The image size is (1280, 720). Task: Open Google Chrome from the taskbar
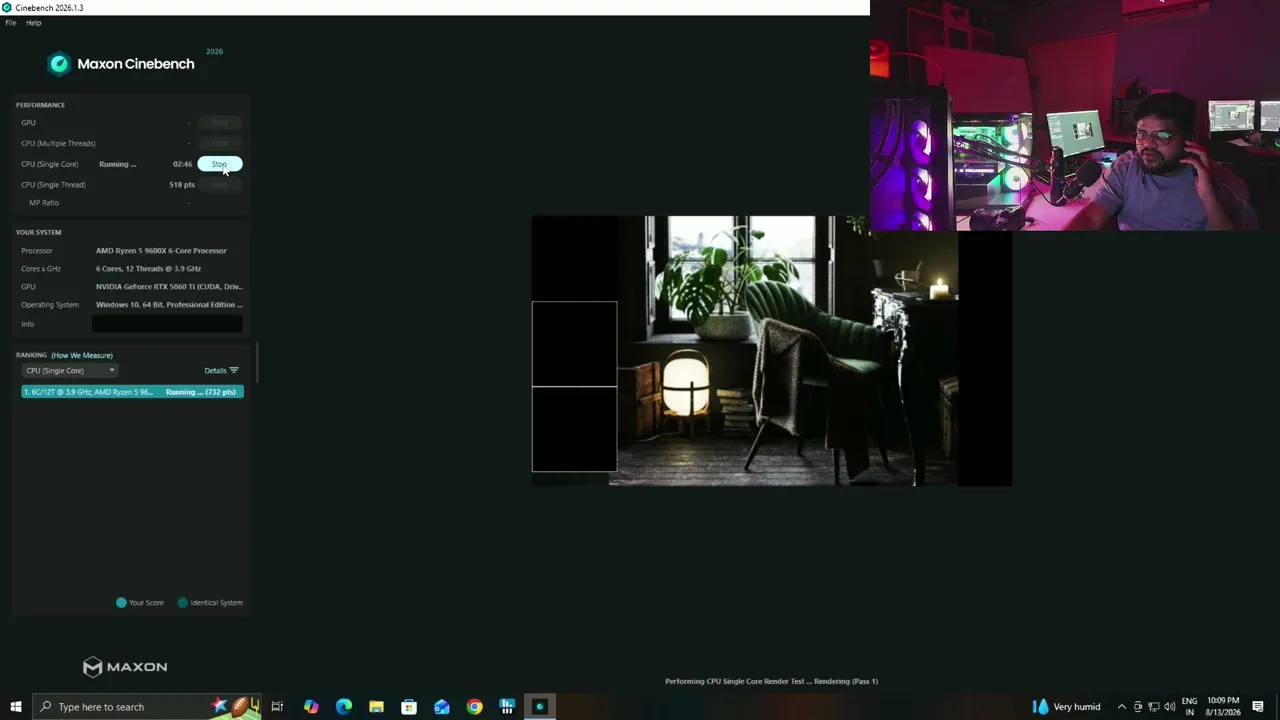(474, 707)
